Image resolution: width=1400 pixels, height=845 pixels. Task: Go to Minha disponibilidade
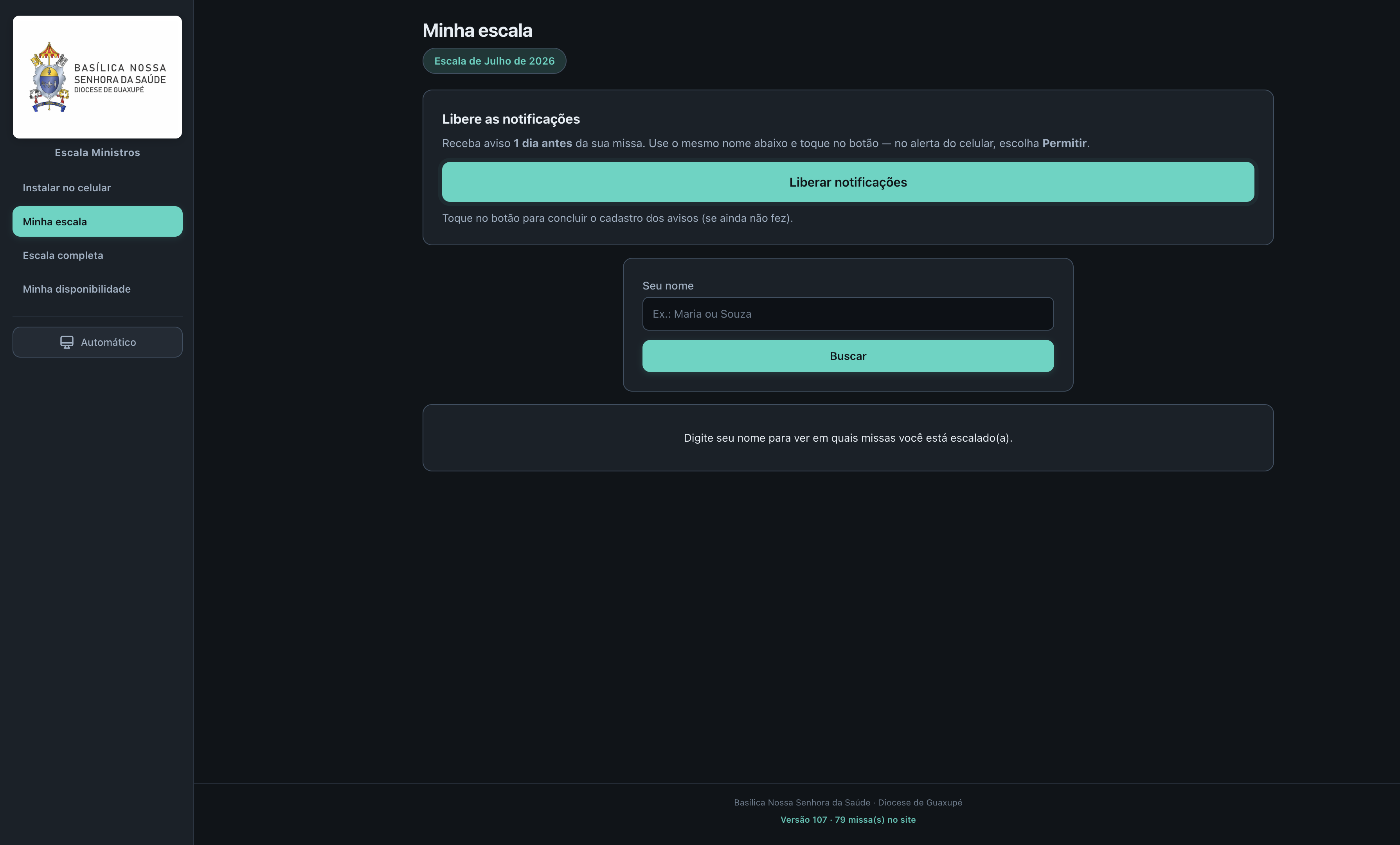(97, 289)
